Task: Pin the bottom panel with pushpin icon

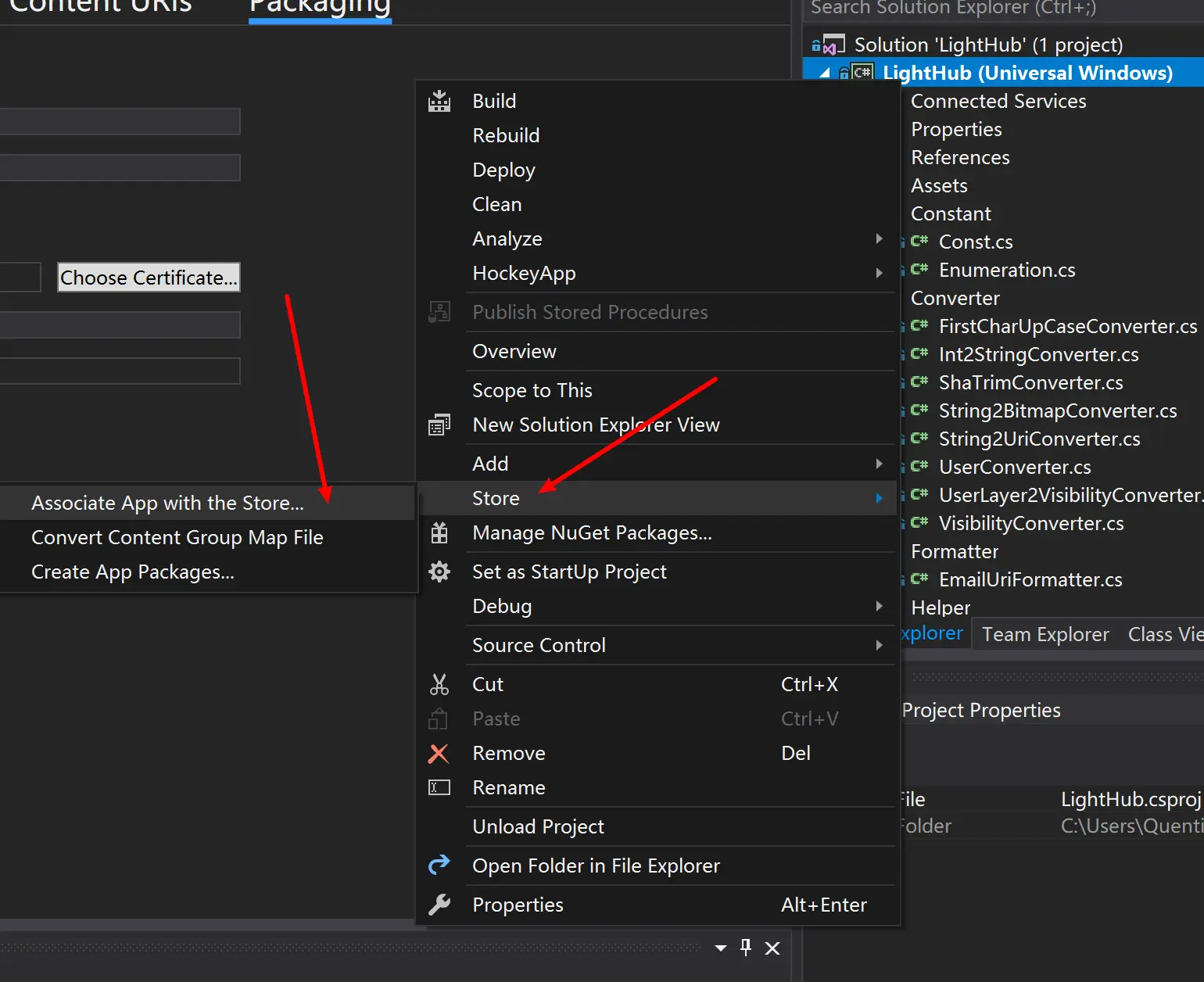Action: 746,948
